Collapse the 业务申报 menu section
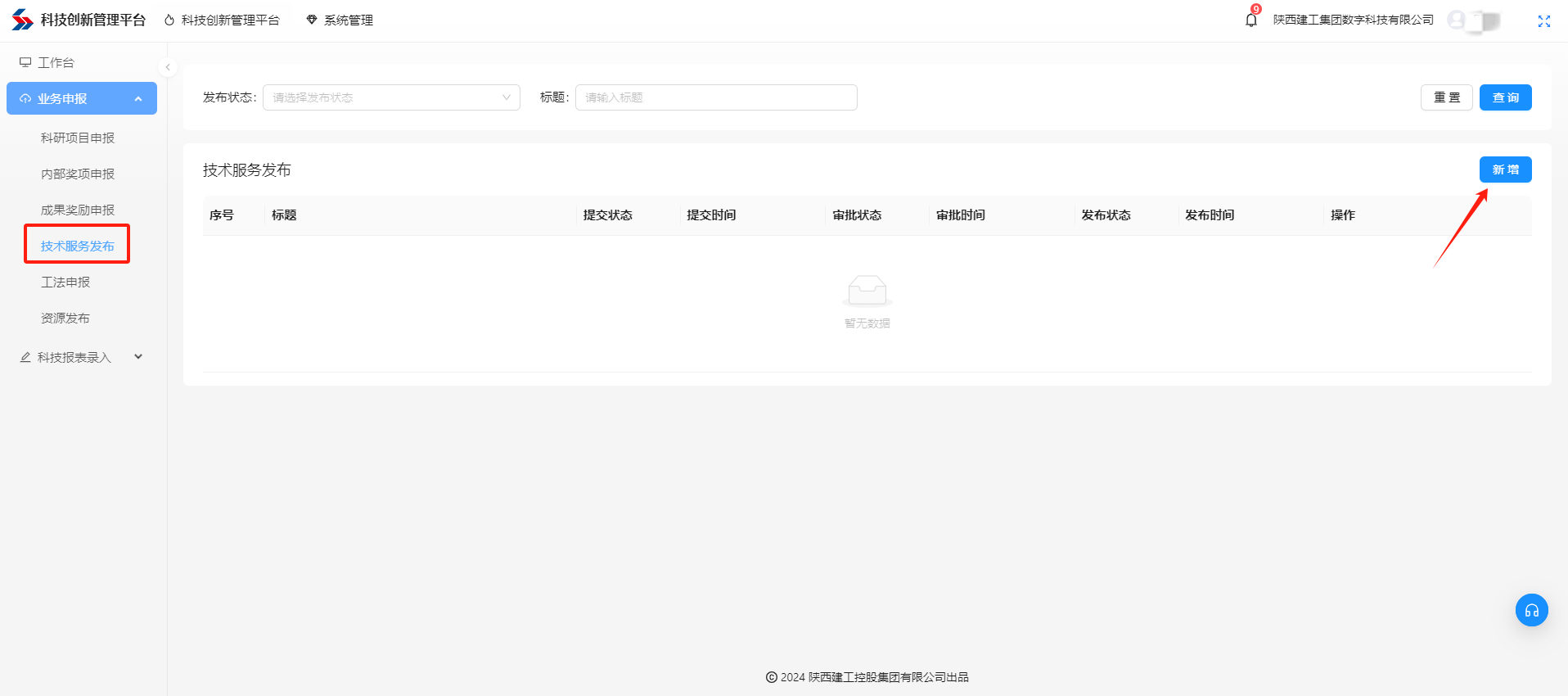The width and height of the screenshot is (1568, 696). click(138, 98)
